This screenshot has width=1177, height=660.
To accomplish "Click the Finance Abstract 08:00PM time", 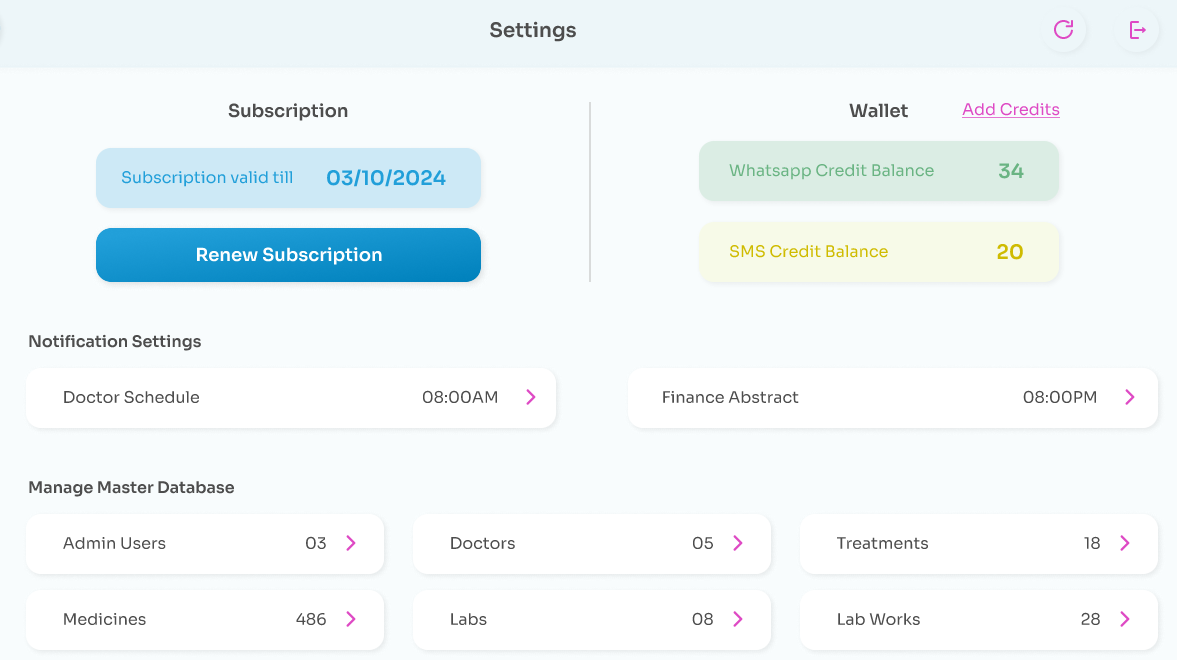I will pyautogui.click(x=1059, y=397).
